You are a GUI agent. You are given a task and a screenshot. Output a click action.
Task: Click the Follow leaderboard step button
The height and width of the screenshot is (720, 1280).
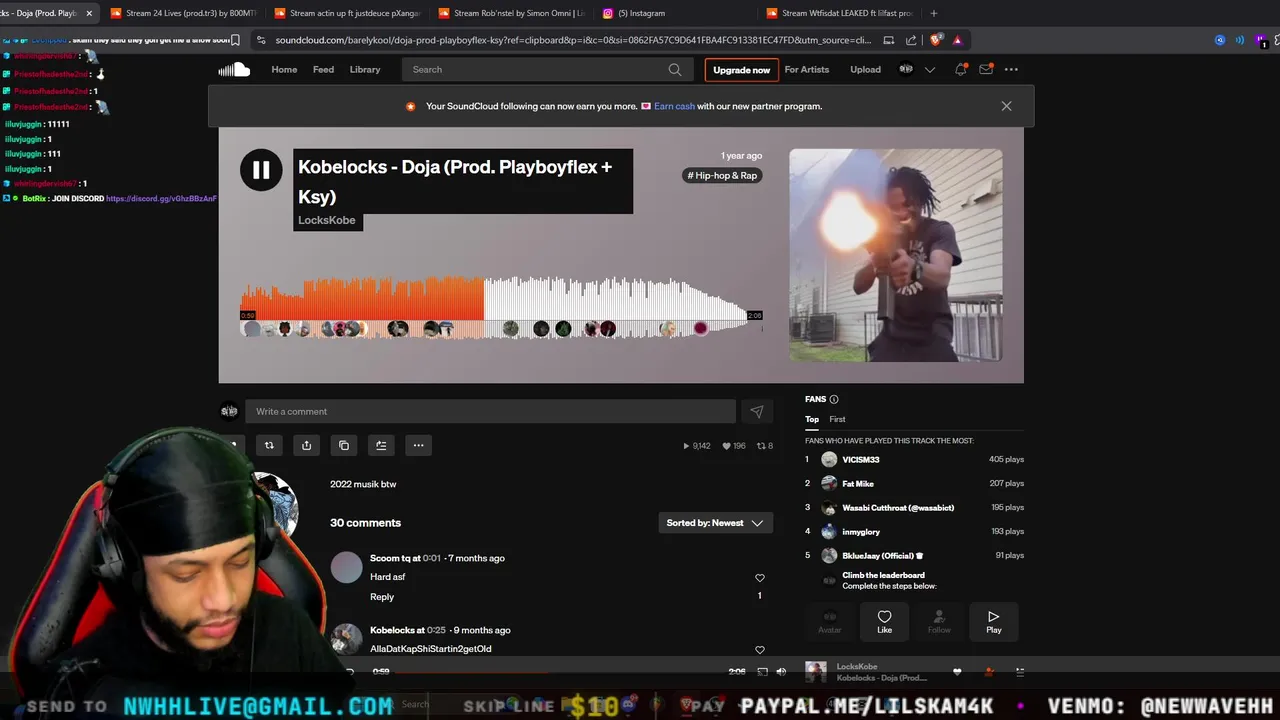tap(939, 621)
